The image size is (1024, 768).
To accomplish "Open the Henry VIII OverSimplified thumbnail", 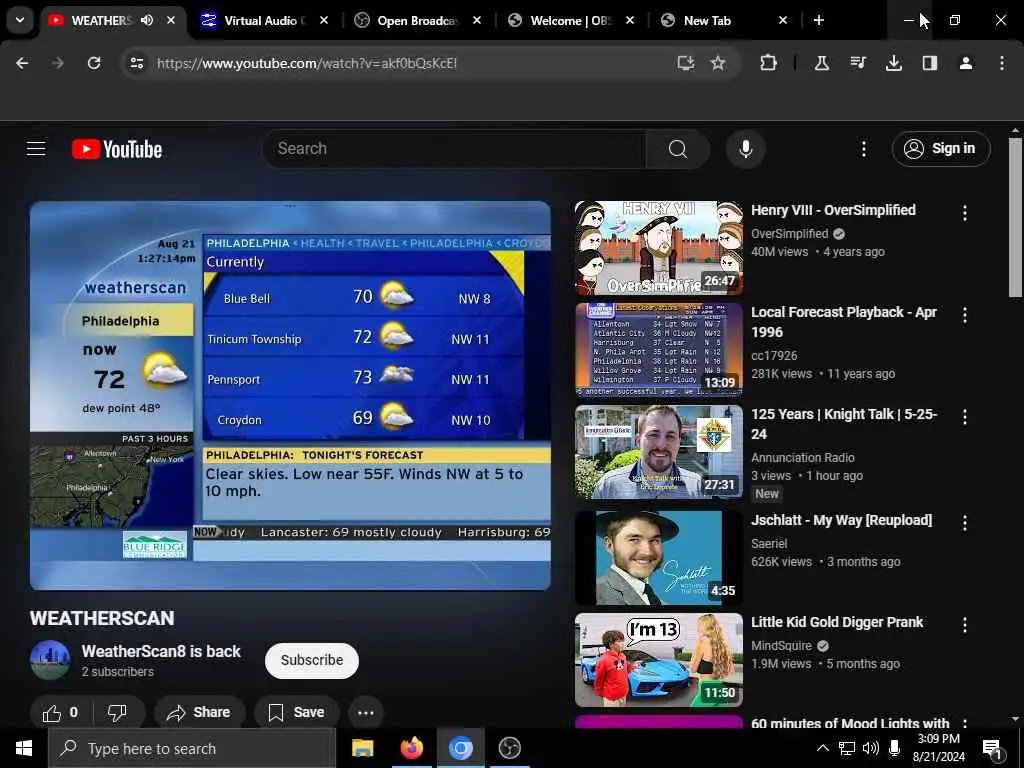I will 658,248.
